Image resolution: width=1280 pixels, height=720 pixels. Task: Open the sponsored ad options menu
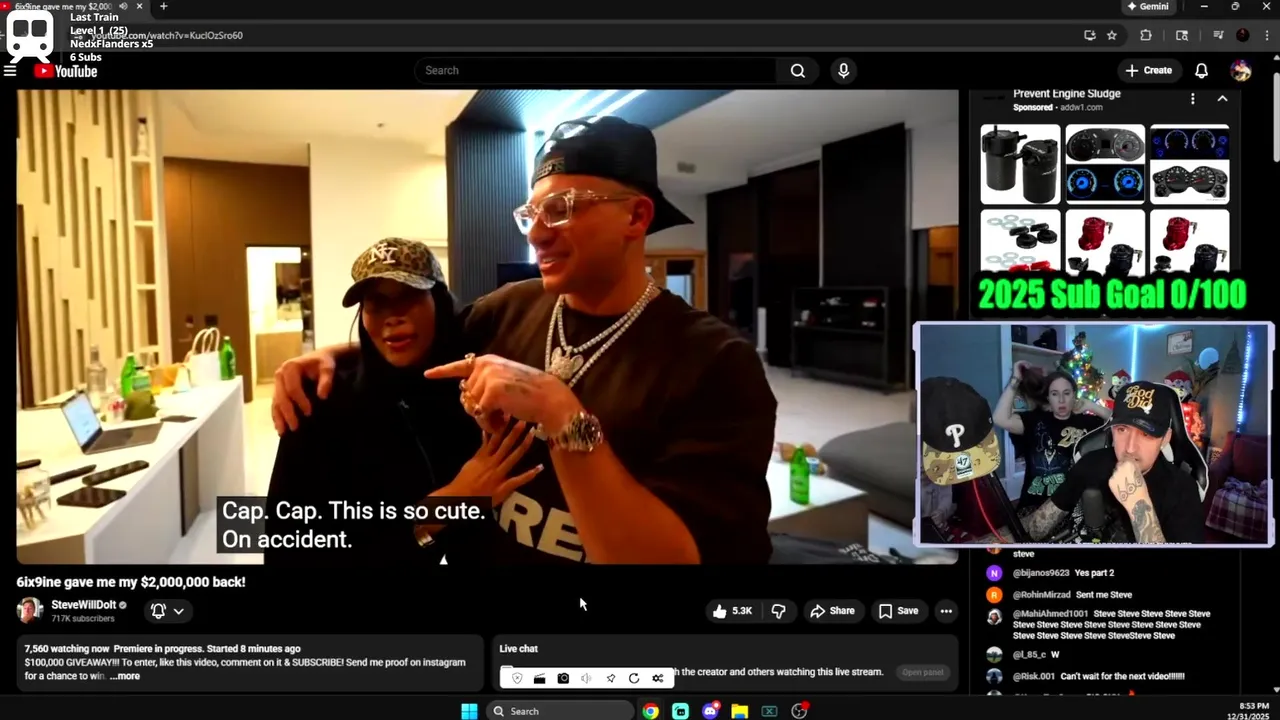point(1192,99)
